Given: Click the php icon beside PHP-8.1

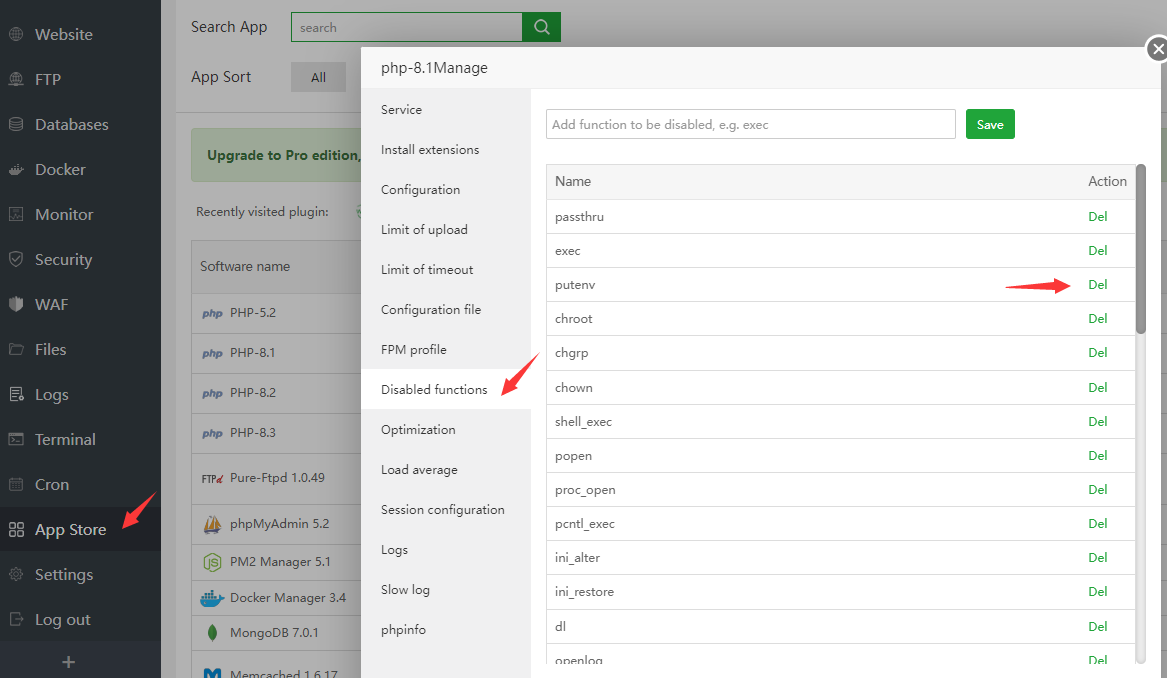Looking at the screenshot, I should pyautogui.click(x=212, y=354).
